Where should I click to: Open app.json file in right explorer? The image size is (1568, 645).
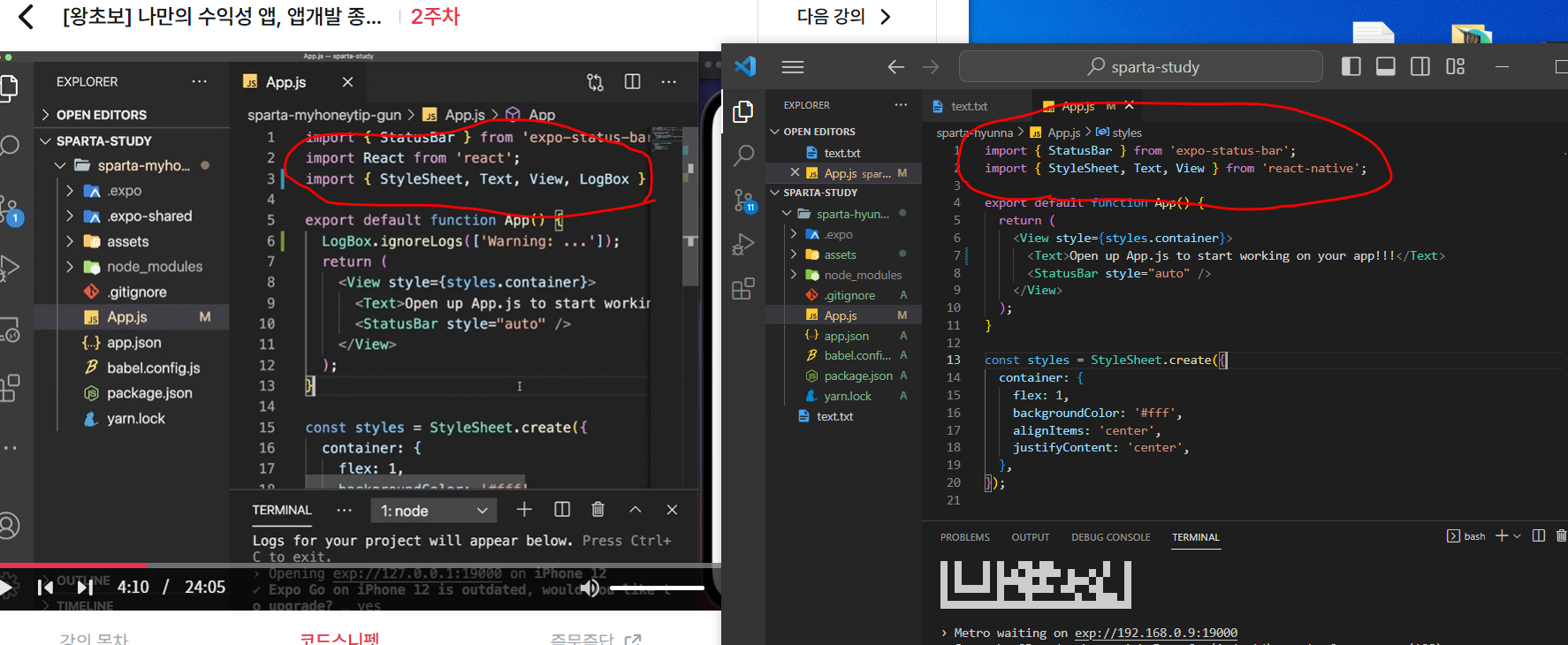844,336
